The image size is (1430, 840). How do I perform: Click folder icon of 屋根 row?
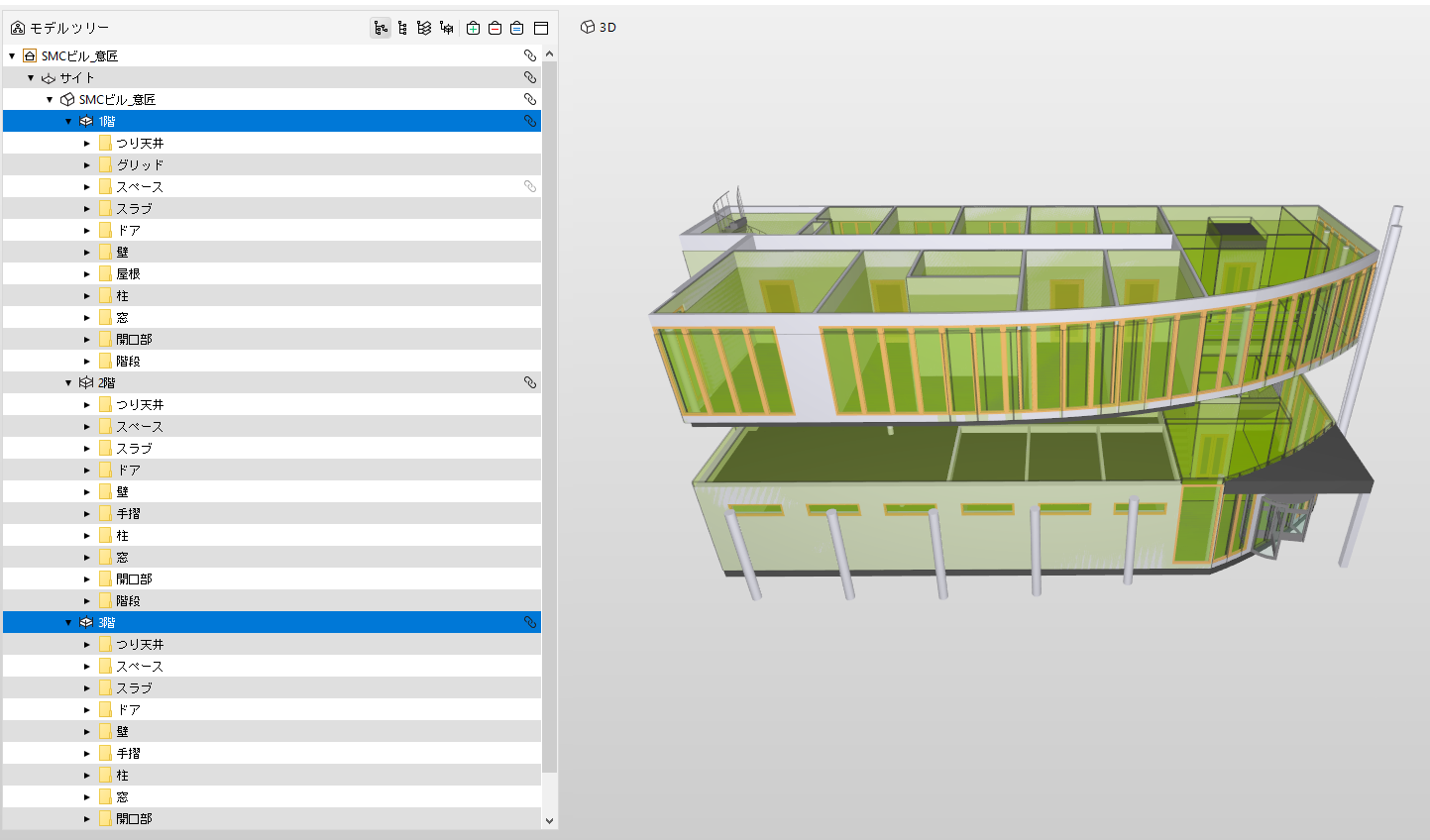[105, 273]
